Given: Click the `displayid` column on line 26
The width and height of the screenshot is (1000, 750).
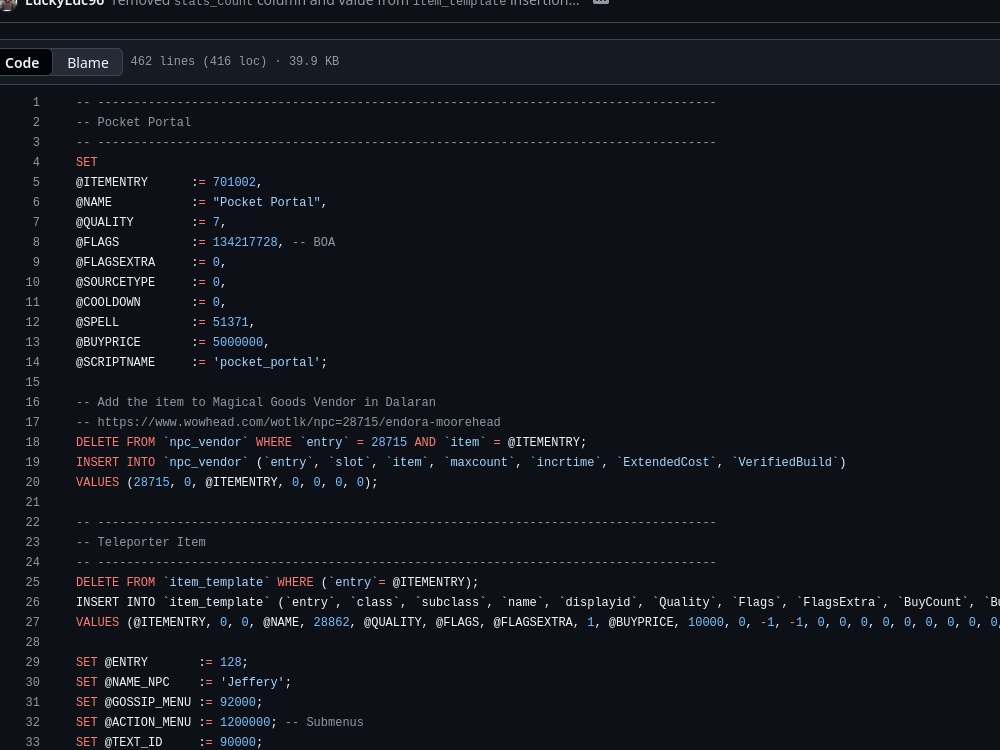Looking at the screenshot, I should [x=598, y=602].
